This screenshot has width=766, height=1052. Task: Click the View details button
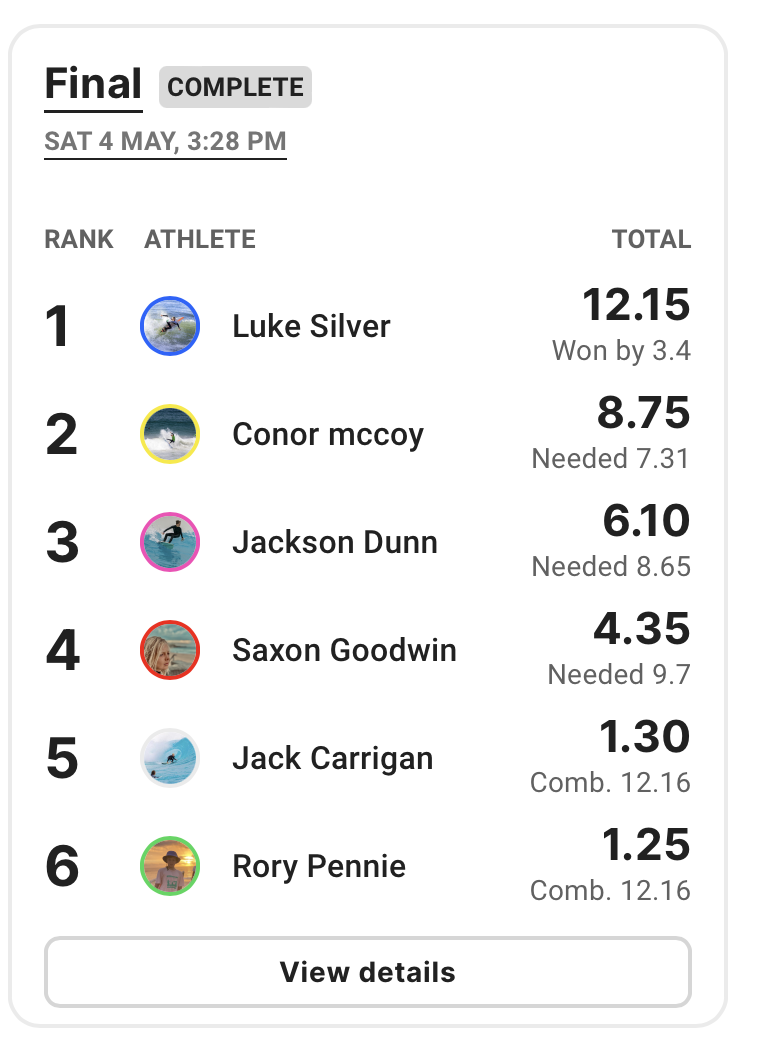click(x=368, y=971)
